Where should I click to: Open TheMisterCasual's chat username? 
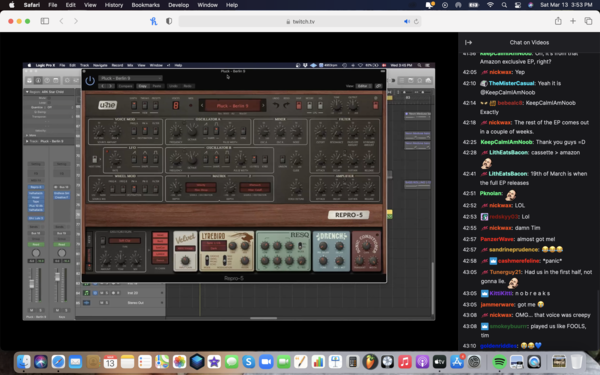click(511, 83)
